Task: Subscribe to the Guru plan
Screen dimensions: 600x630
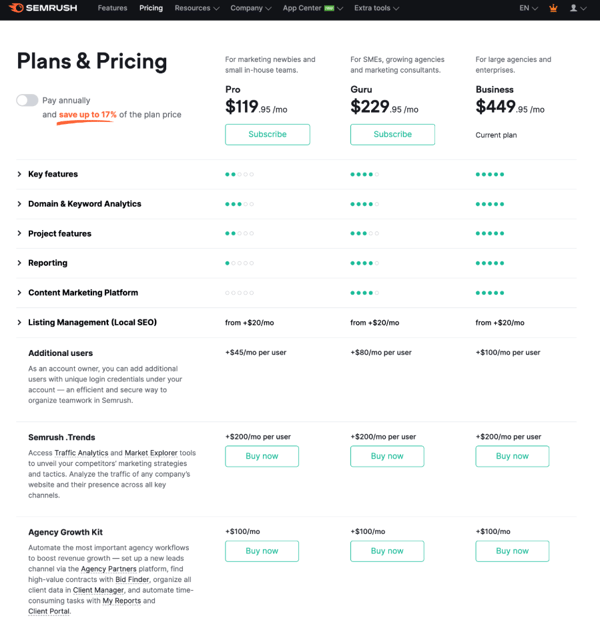Action: (392, 134)
